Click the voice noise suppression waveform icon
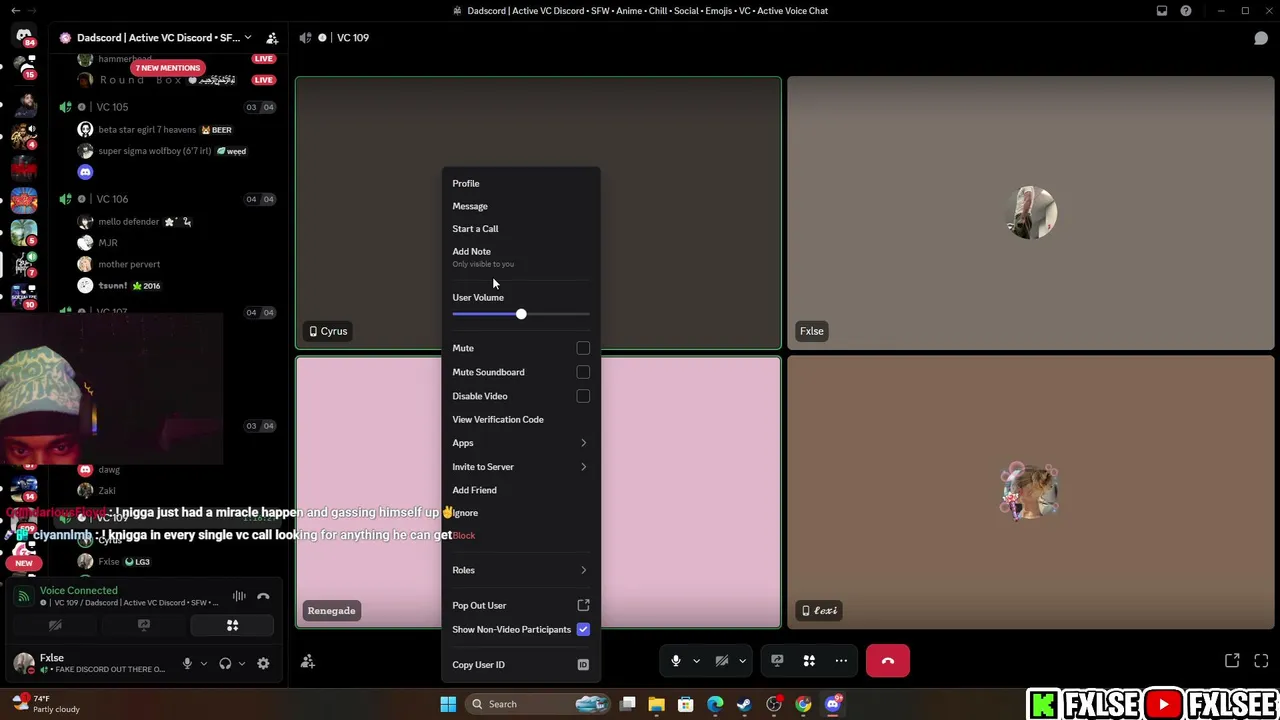 (239, 596)
